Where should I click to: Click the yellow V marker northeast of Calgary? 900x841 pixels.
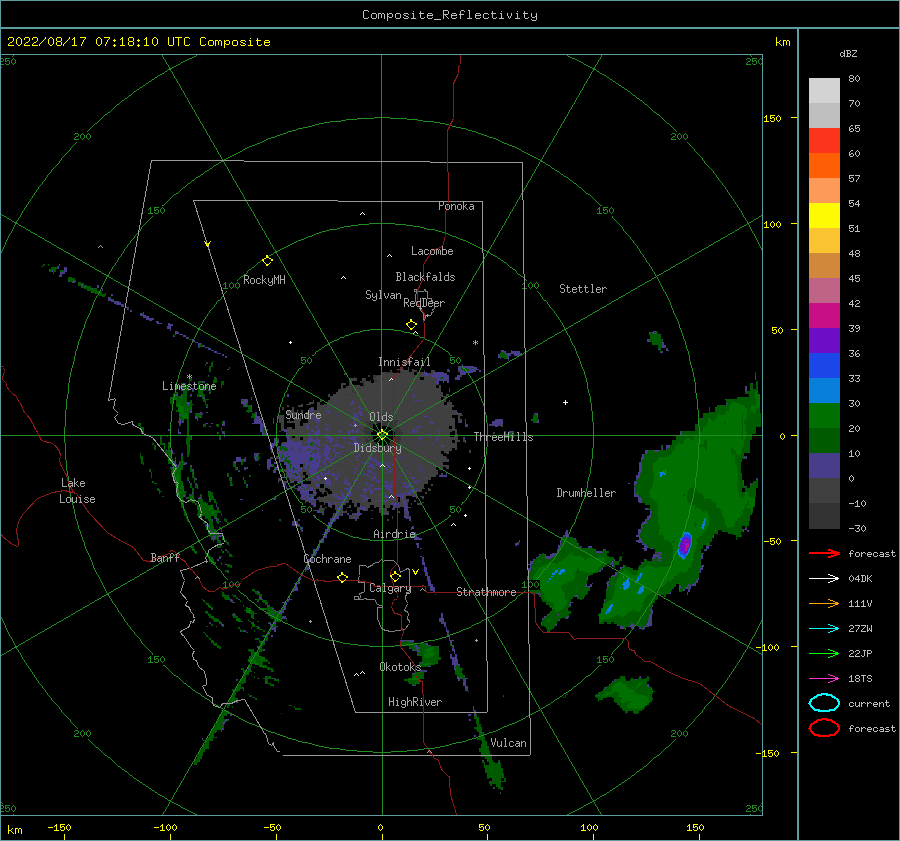click(415, 572)
